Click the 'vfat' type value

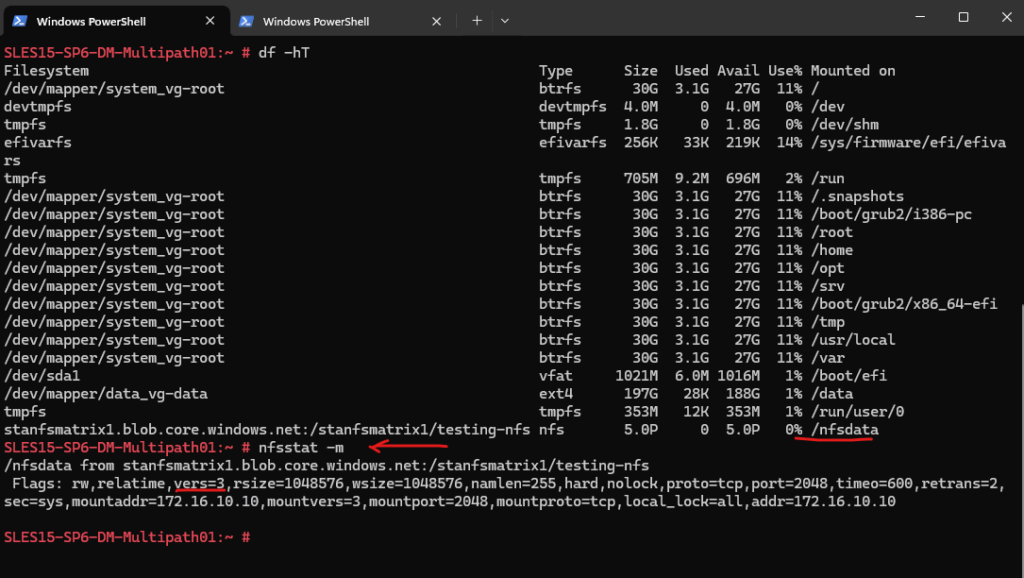[556, 376]
